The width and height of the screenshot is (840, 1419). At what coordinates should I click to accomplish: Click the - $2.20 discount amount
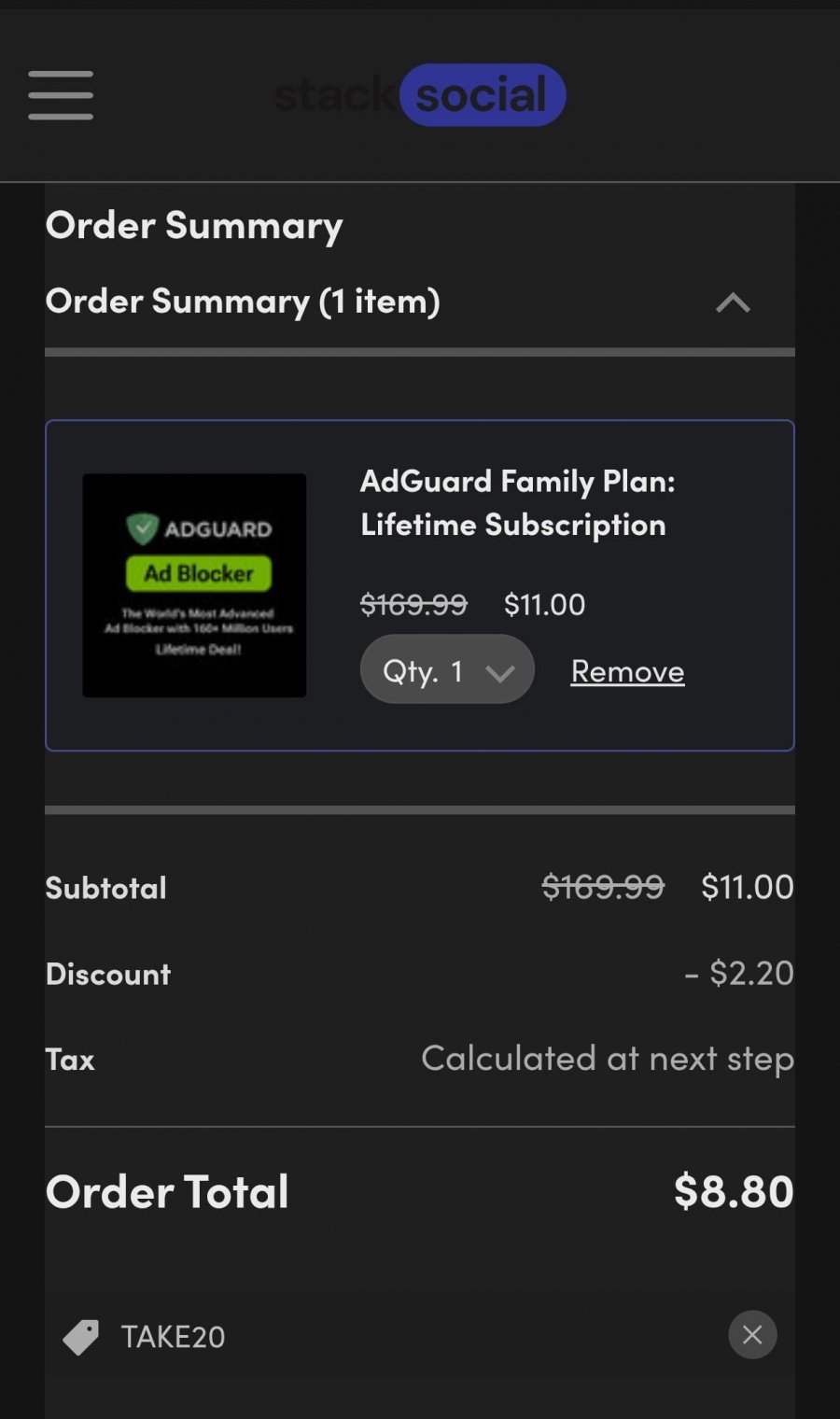click(x=739, y=973)
